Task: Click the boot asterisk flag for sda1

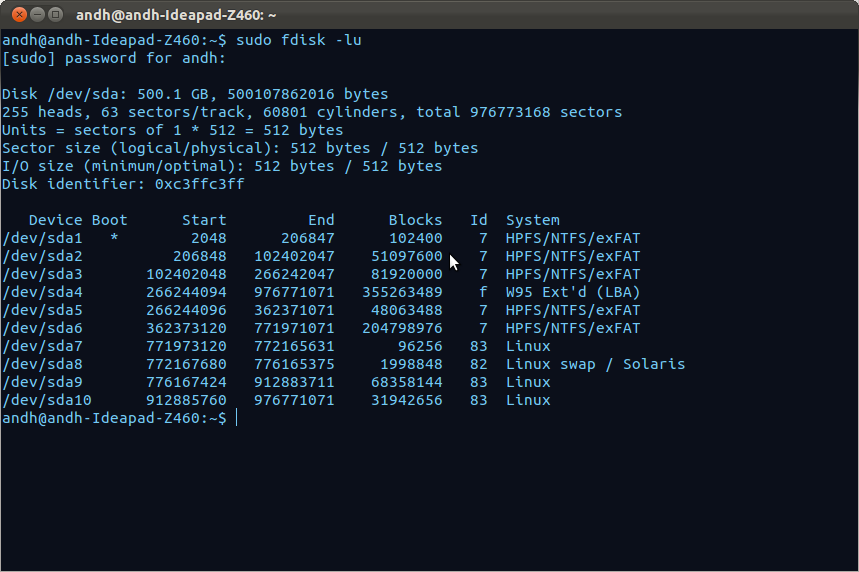Action: tap(114, 238)
